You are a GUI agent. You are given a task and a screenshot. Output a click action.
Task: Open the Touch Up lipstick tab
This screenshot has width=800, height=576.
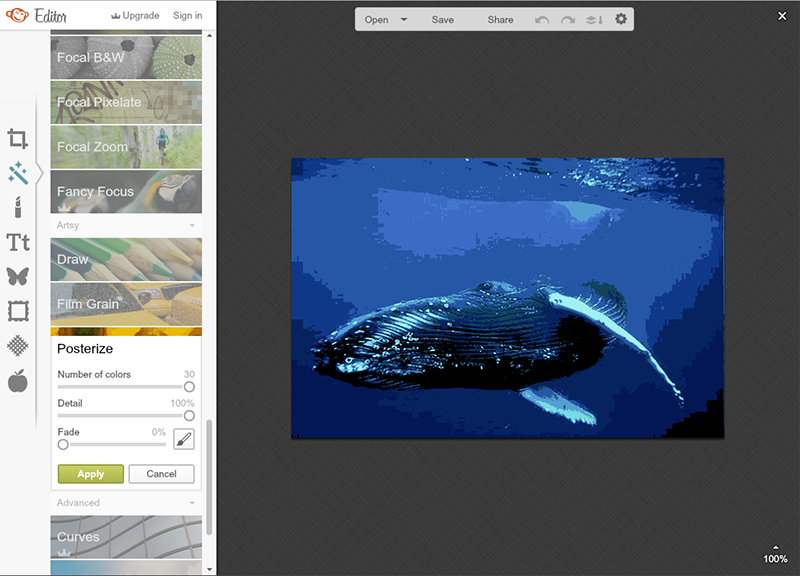(18, 208)
